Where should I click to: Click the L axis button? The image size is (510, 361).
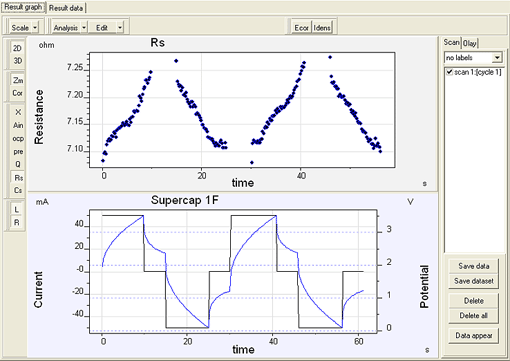[x=17, y=210]
